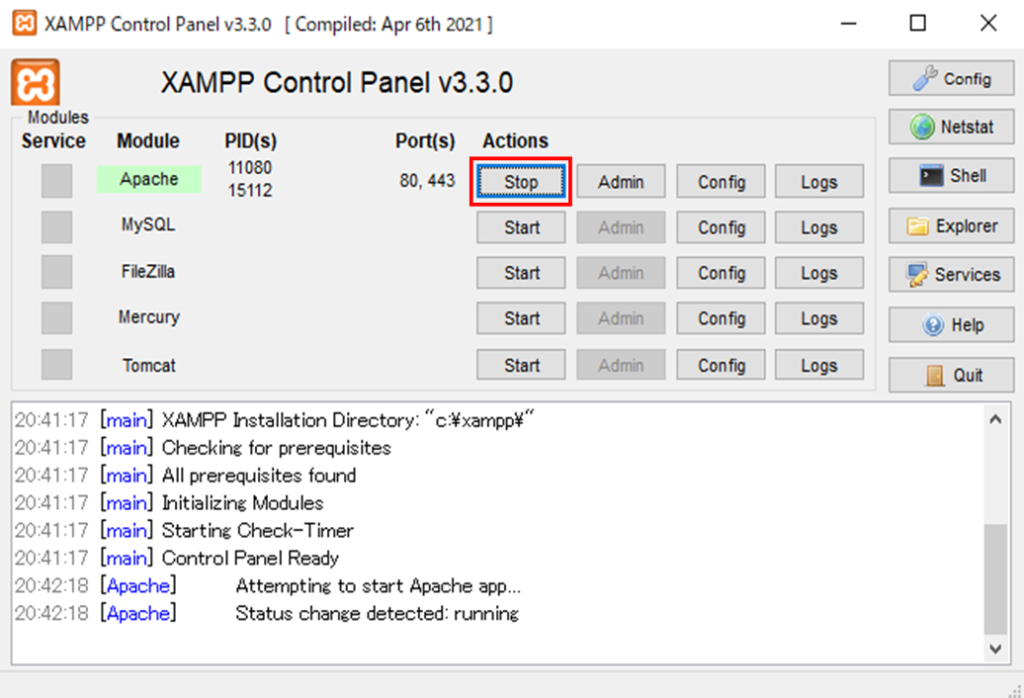Open Logs for Mercury module
Image resolution: width=1024 pixels, height=698 pixels.
(x=818, y=319)
